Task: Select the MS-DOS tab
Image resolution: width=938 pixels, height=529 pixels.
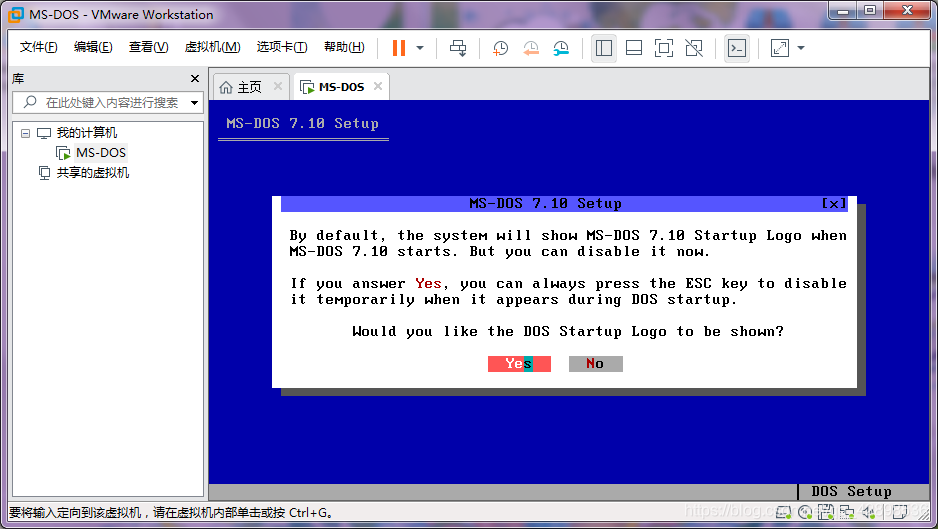Action: pyautogui.click(x=341, y=87)
